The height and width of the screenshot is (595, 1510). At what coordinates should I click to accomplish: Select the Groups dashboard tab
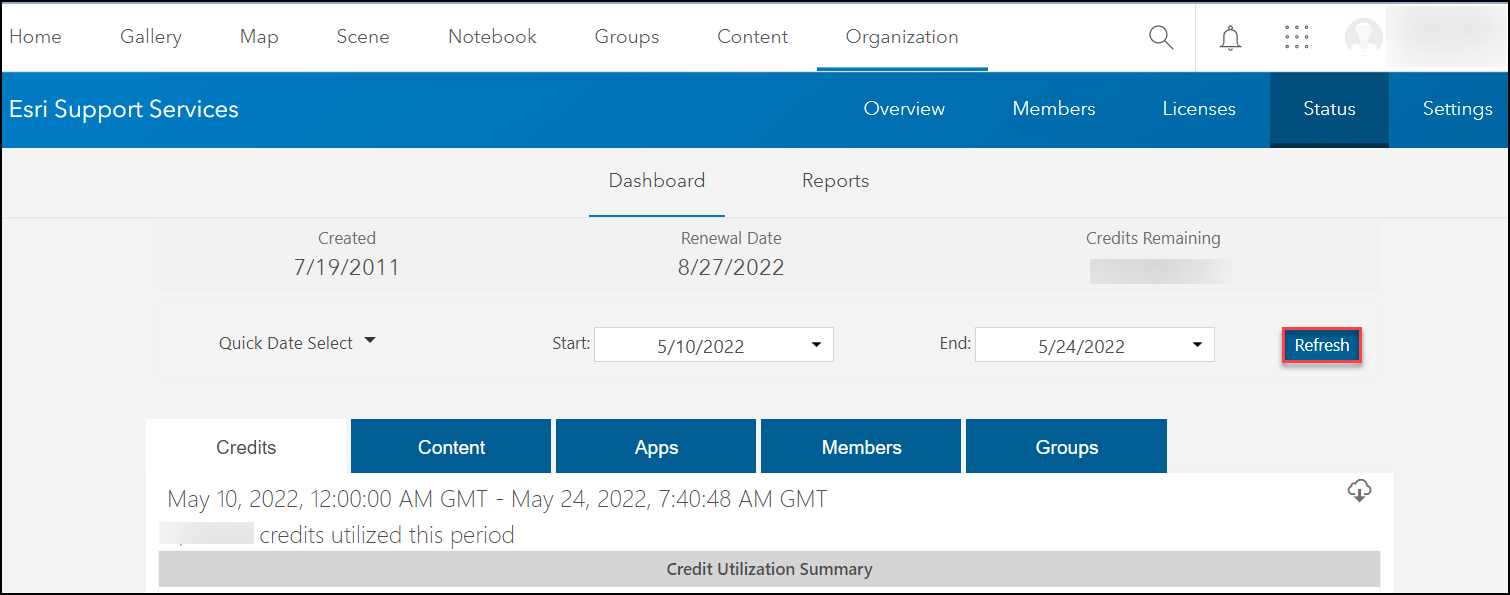pos(1066,447)
